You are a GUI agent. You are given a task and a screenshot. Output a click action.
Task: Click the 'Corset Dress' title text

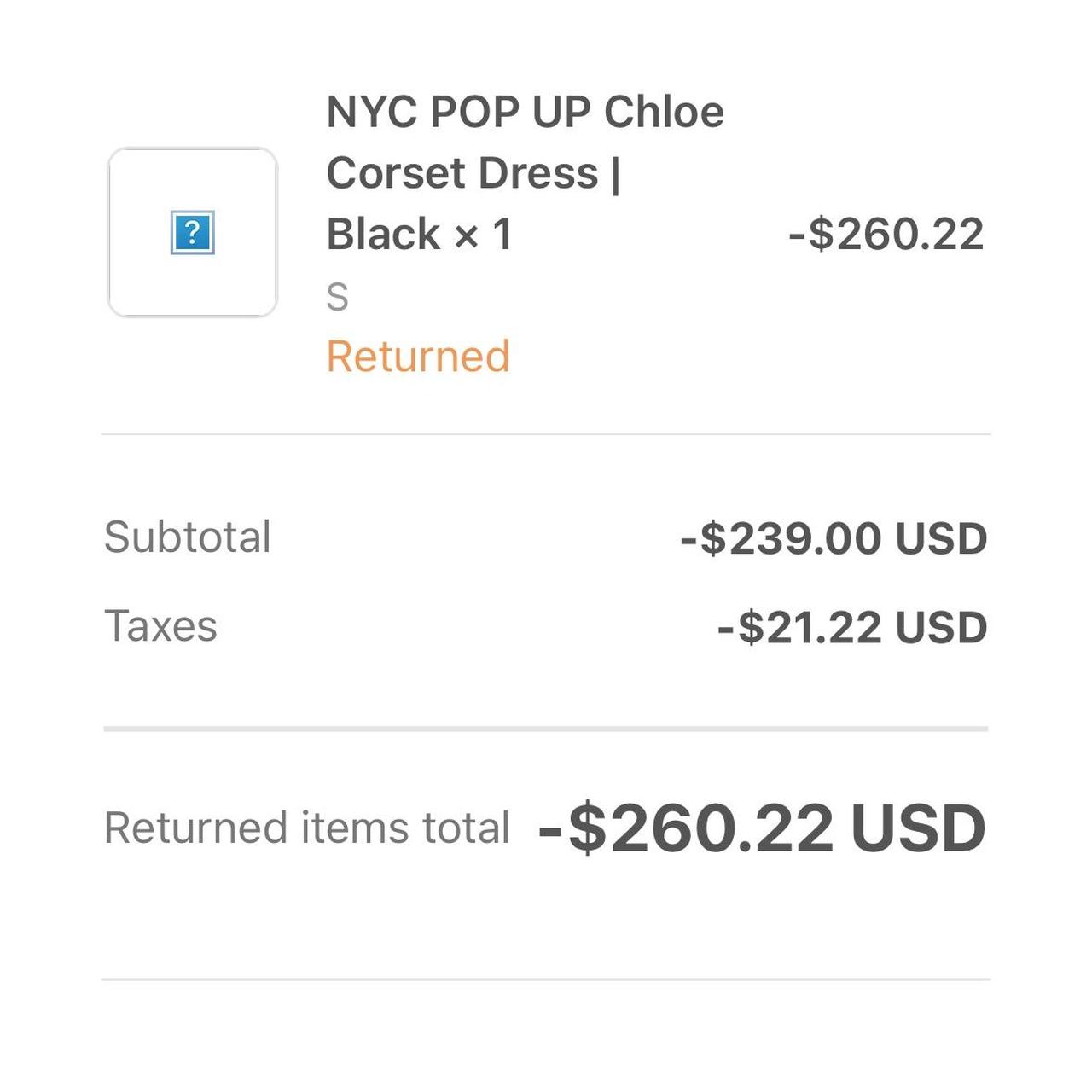(462, 173)
